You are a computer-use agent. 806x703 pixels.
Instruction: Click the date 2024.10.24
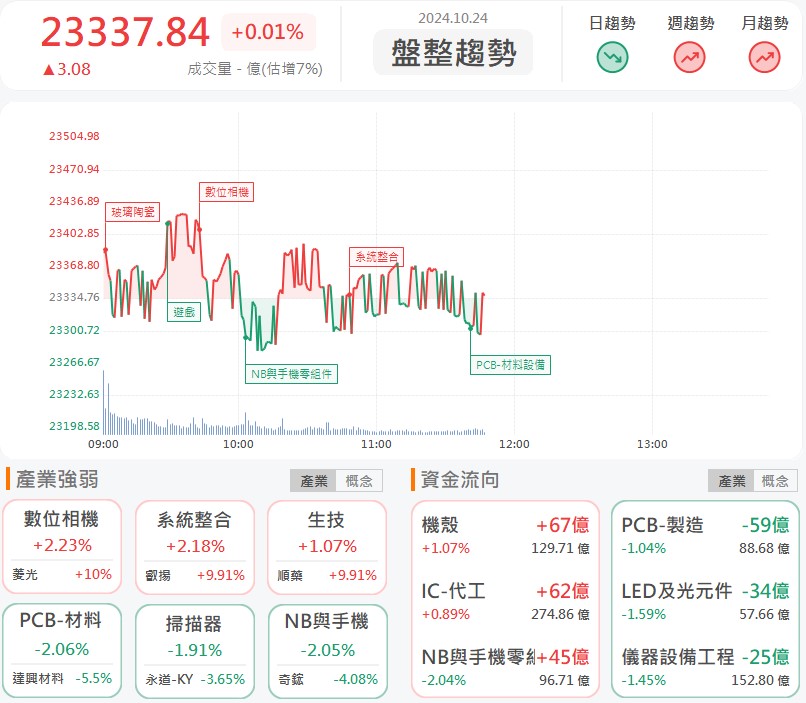coord(453,18)
